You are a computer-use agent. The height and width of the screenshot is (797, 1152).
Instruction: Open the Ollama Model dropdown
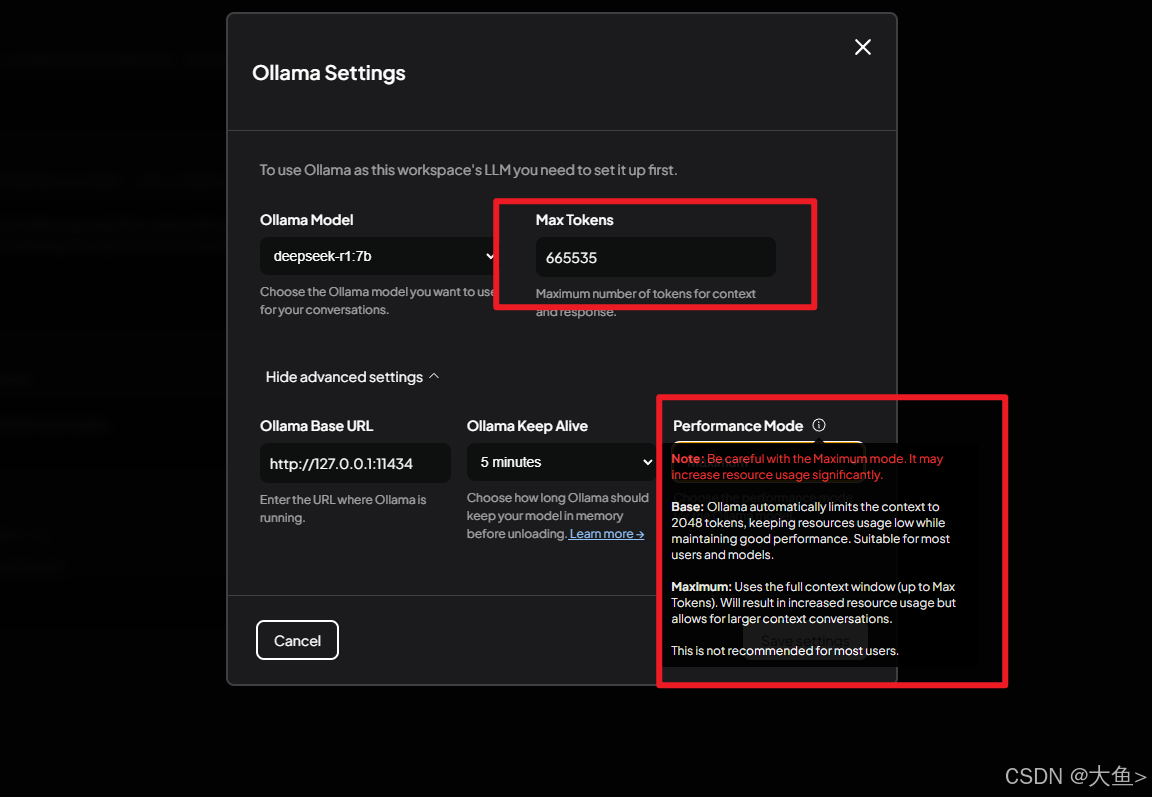point(379,256)
